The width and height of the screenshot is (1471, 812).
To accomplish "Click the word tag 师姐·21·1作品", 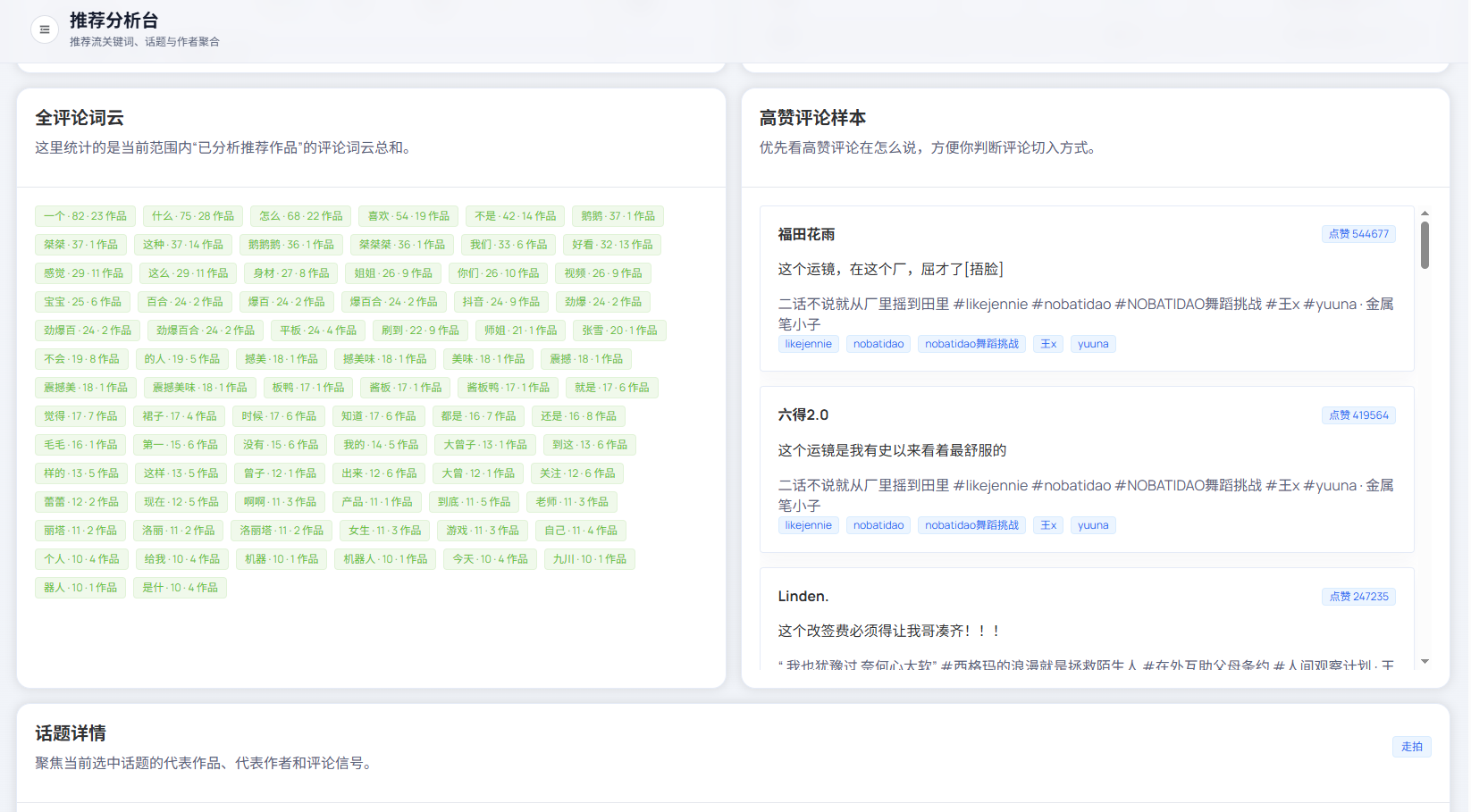I will click(x=520, y=331).
